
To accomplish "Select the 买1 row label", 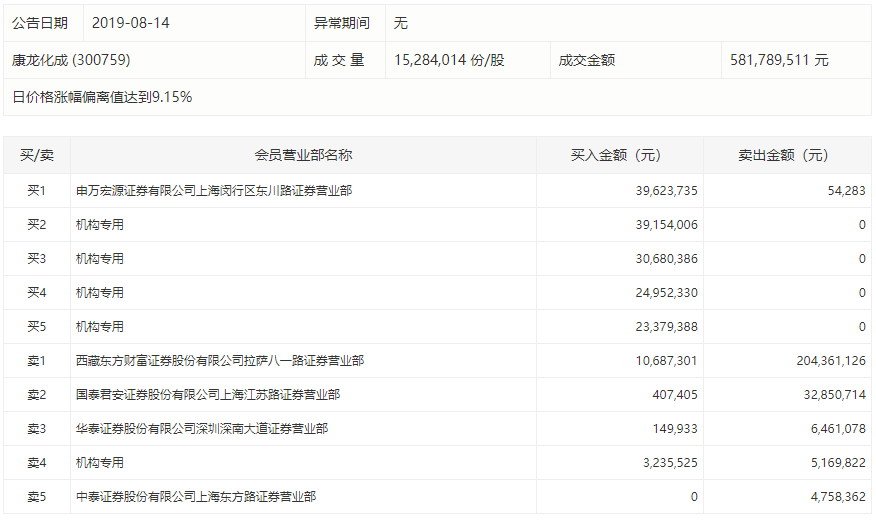I will pyautogui.click(x=37, y=191).
